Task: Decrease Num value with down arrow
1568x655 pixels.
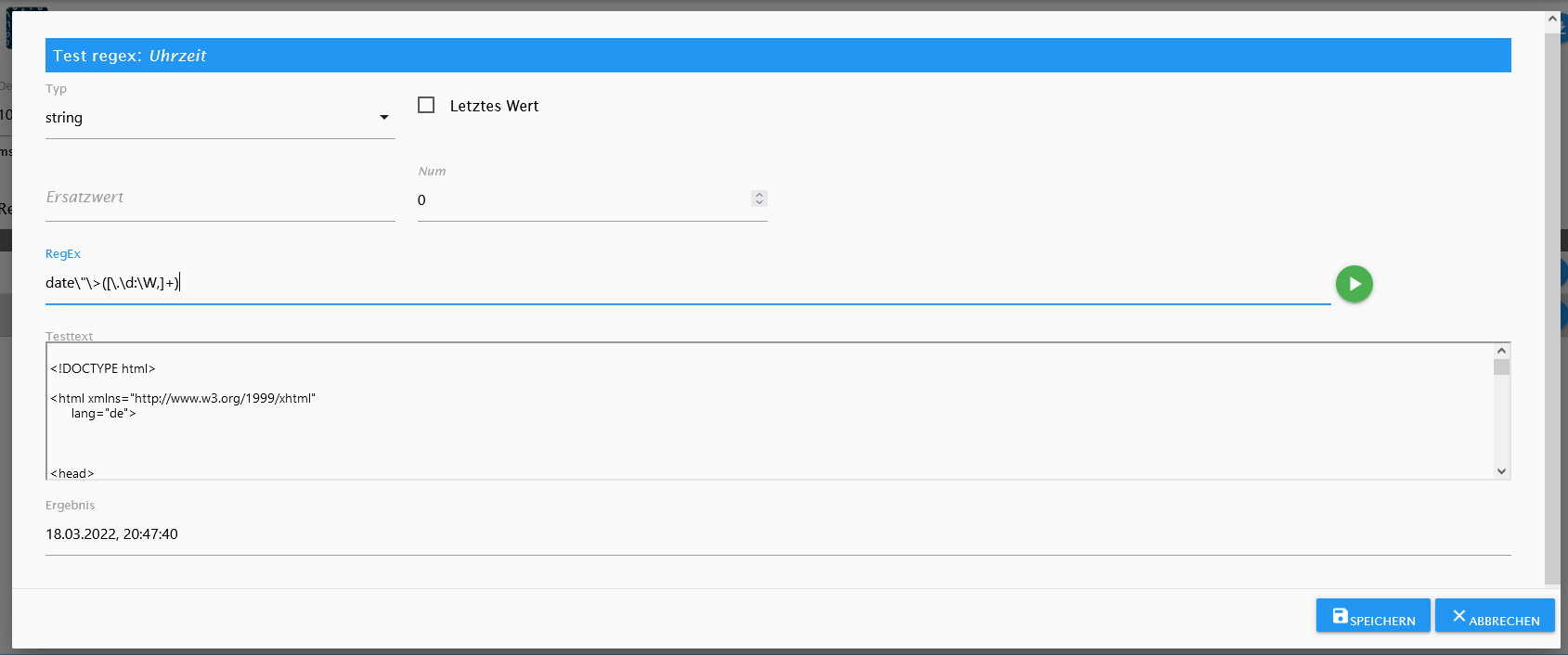Action: click(759, 202)
